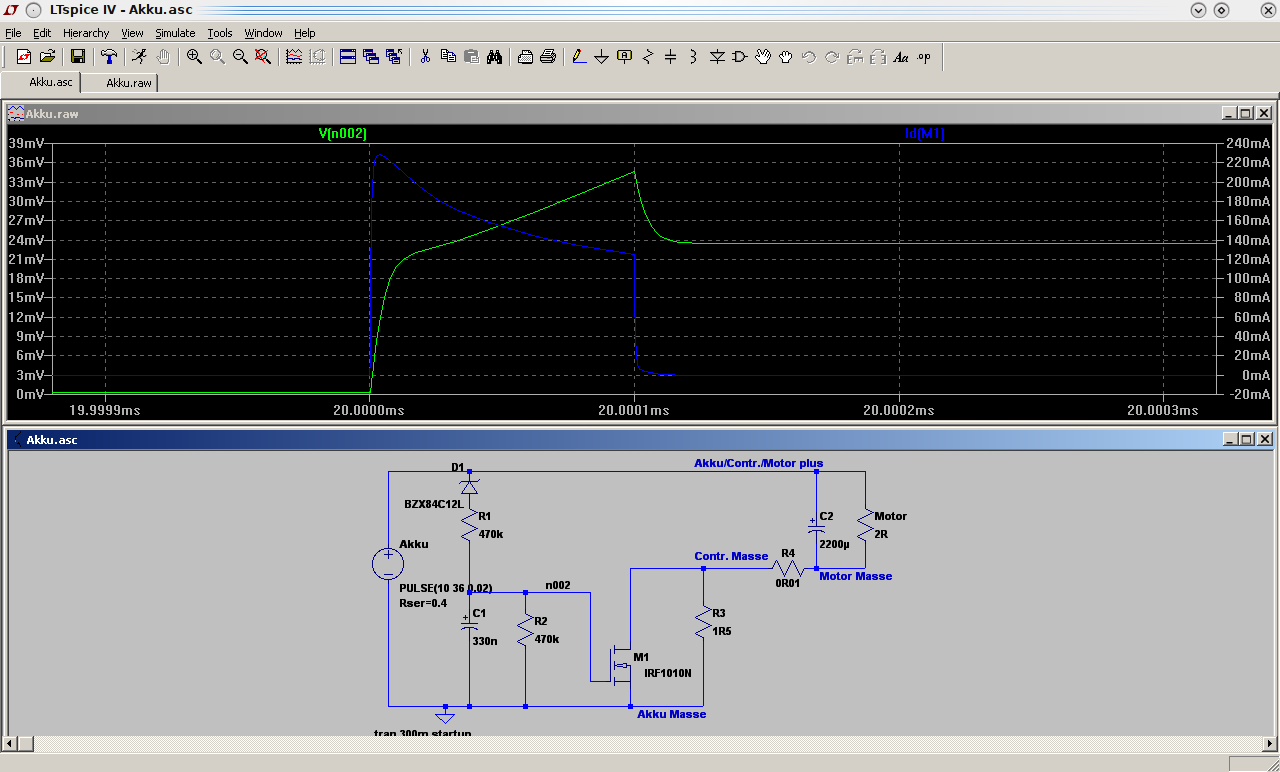Select the Drag closed-hand tool
The height and width of the screenshot is (772, 1280).
786,57
